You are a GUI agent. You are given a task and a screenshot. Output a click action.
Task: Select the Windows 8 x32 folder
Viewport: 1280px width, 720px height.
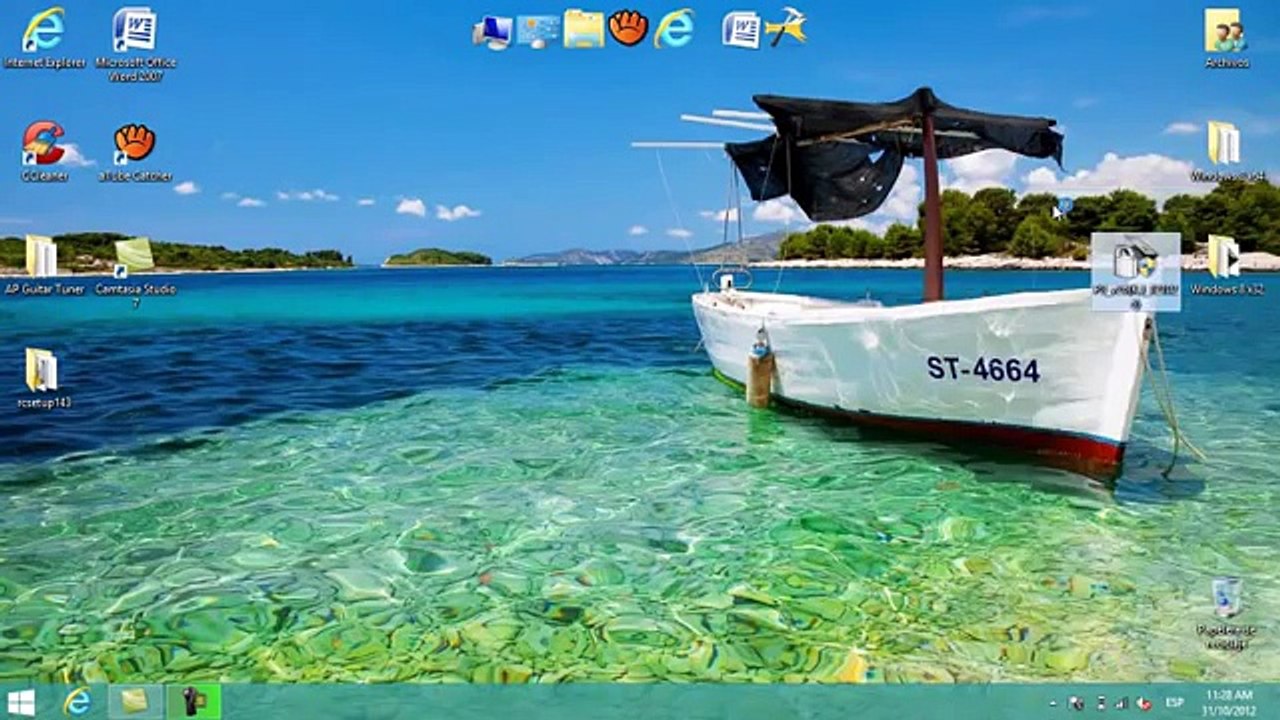pos(1226,265)
